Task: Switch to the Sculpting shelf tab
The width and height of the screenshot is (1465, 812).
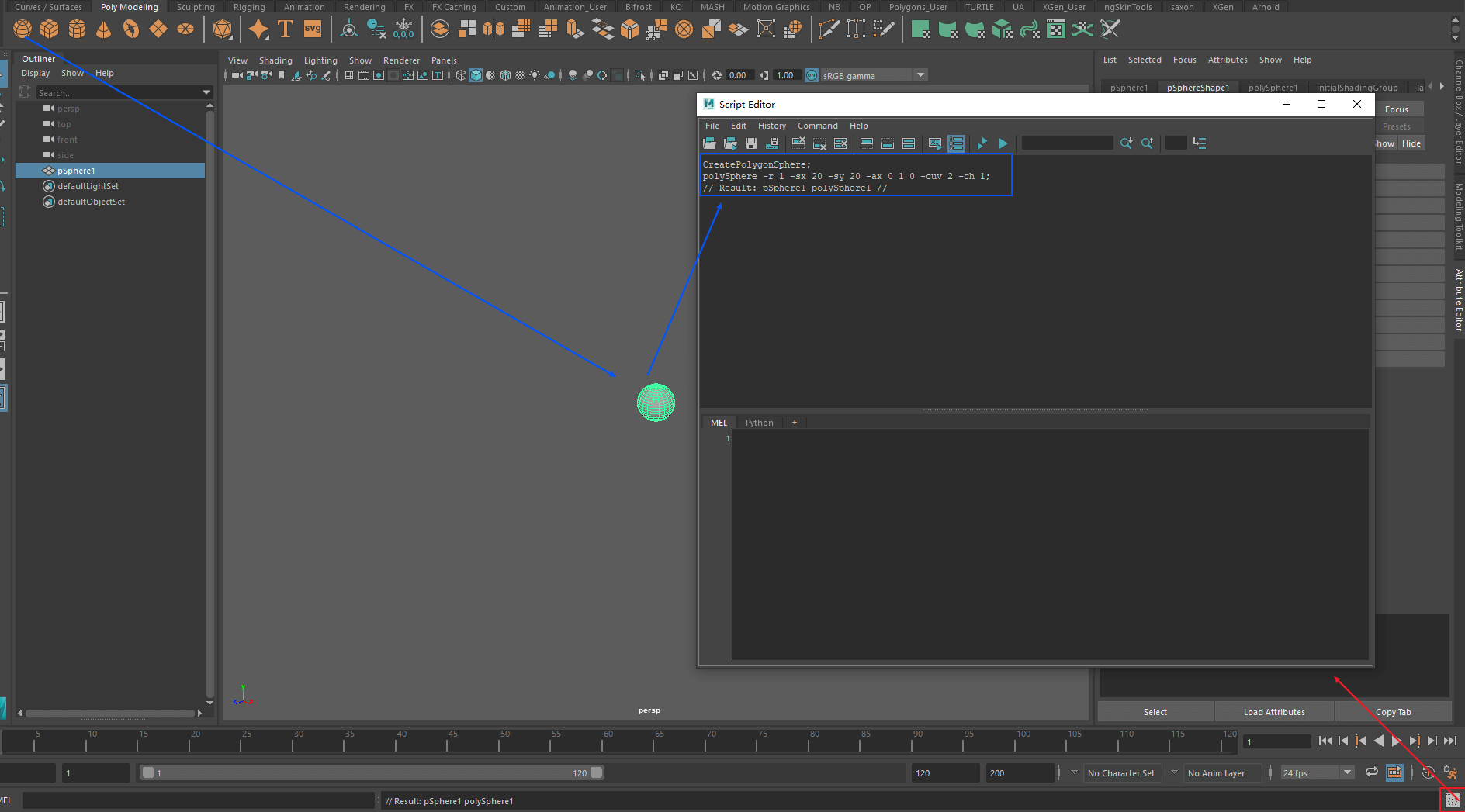Action: click(x=196, y=7)
